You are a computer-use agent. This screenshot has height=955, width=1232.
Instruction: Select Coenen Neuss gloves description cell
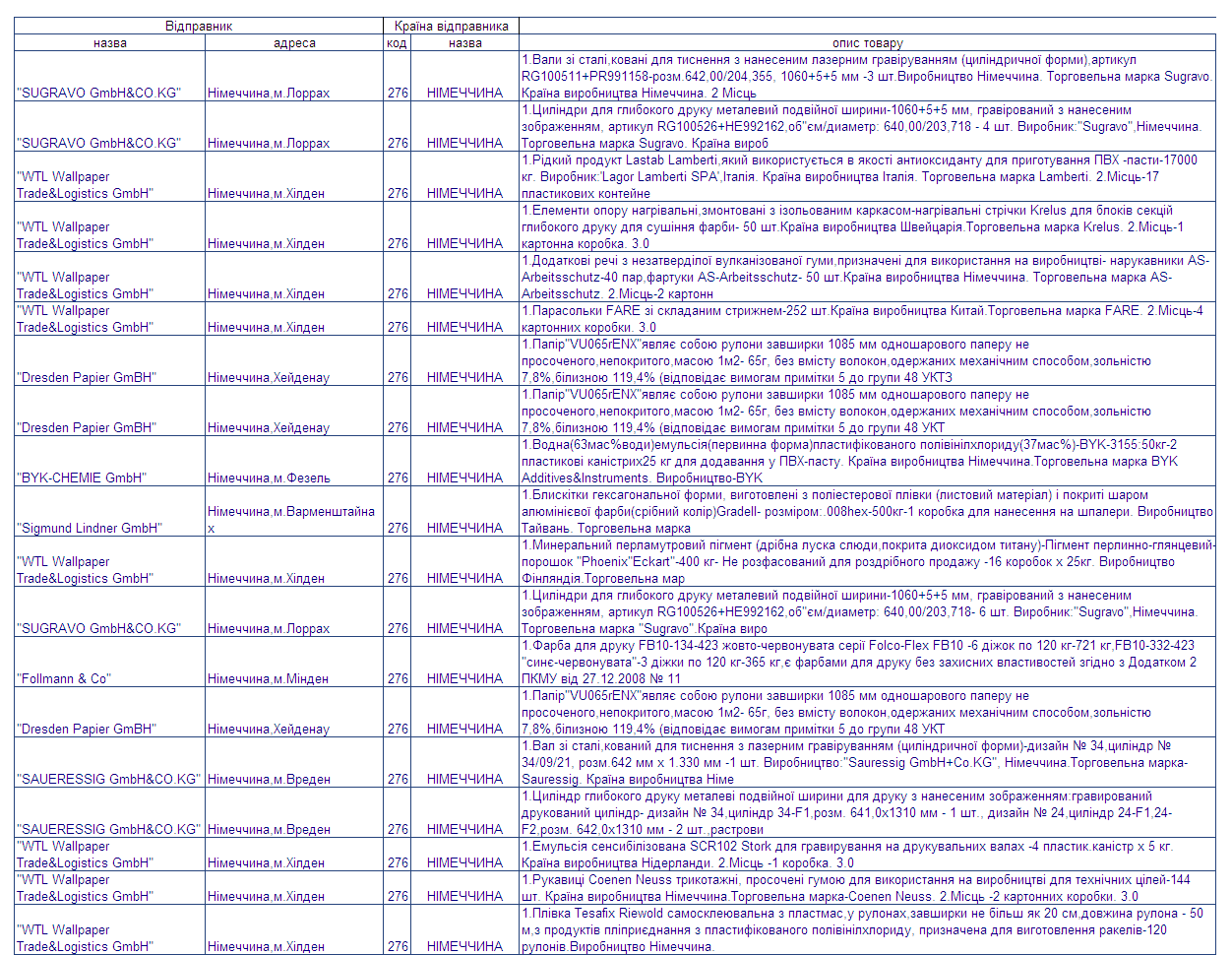click(867, 887)
